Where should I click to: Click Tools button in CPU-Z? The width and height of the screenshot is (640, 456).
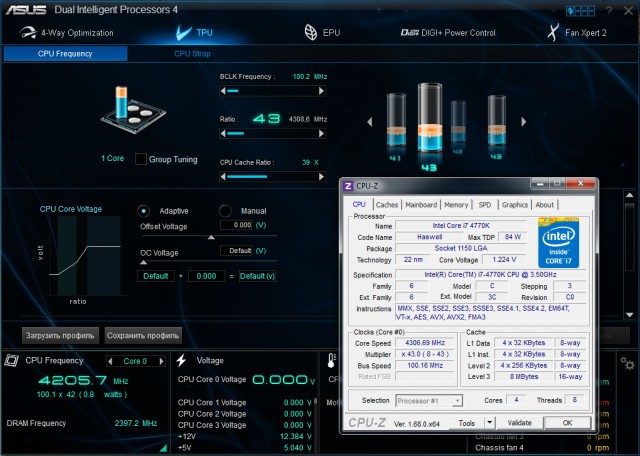point(467,423)
